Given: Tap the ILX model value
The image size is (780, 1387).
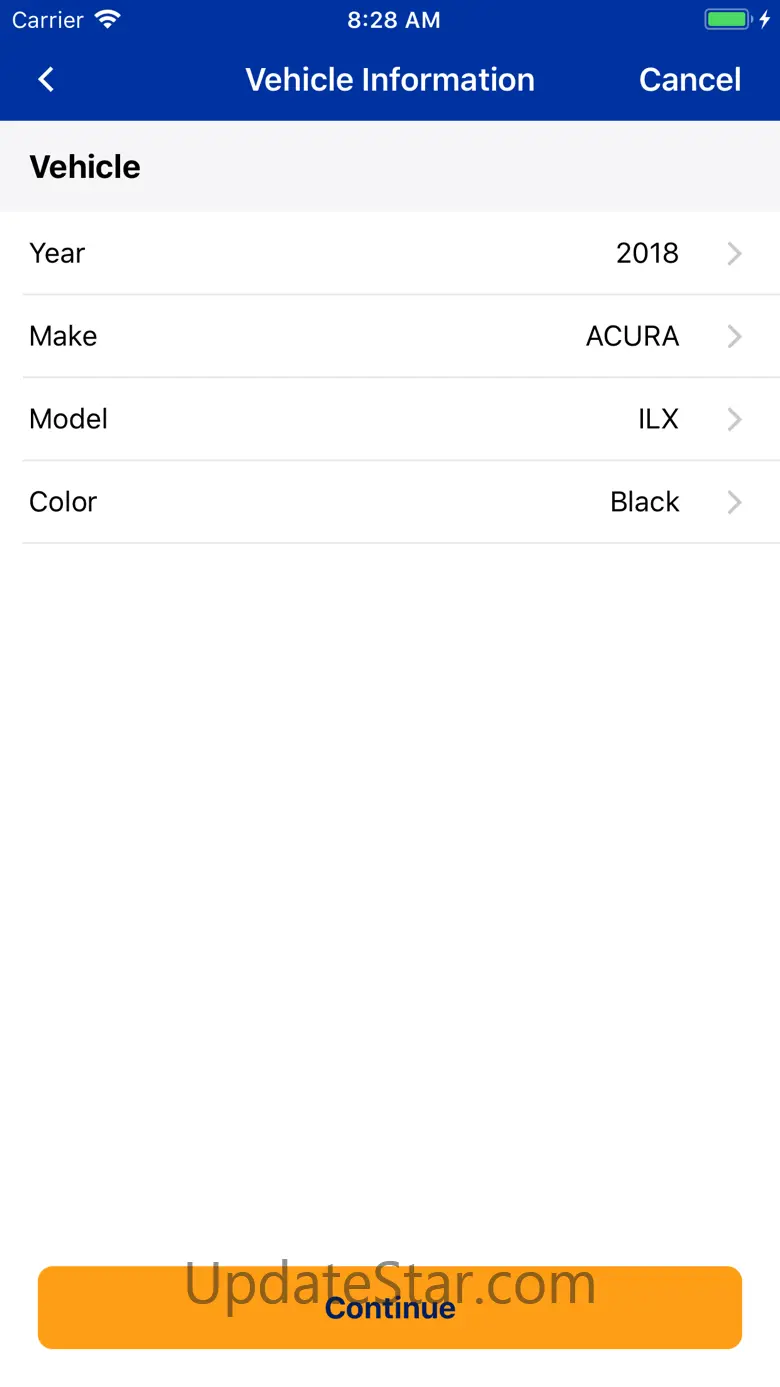Looking at the screenshot, I should 658,420.
